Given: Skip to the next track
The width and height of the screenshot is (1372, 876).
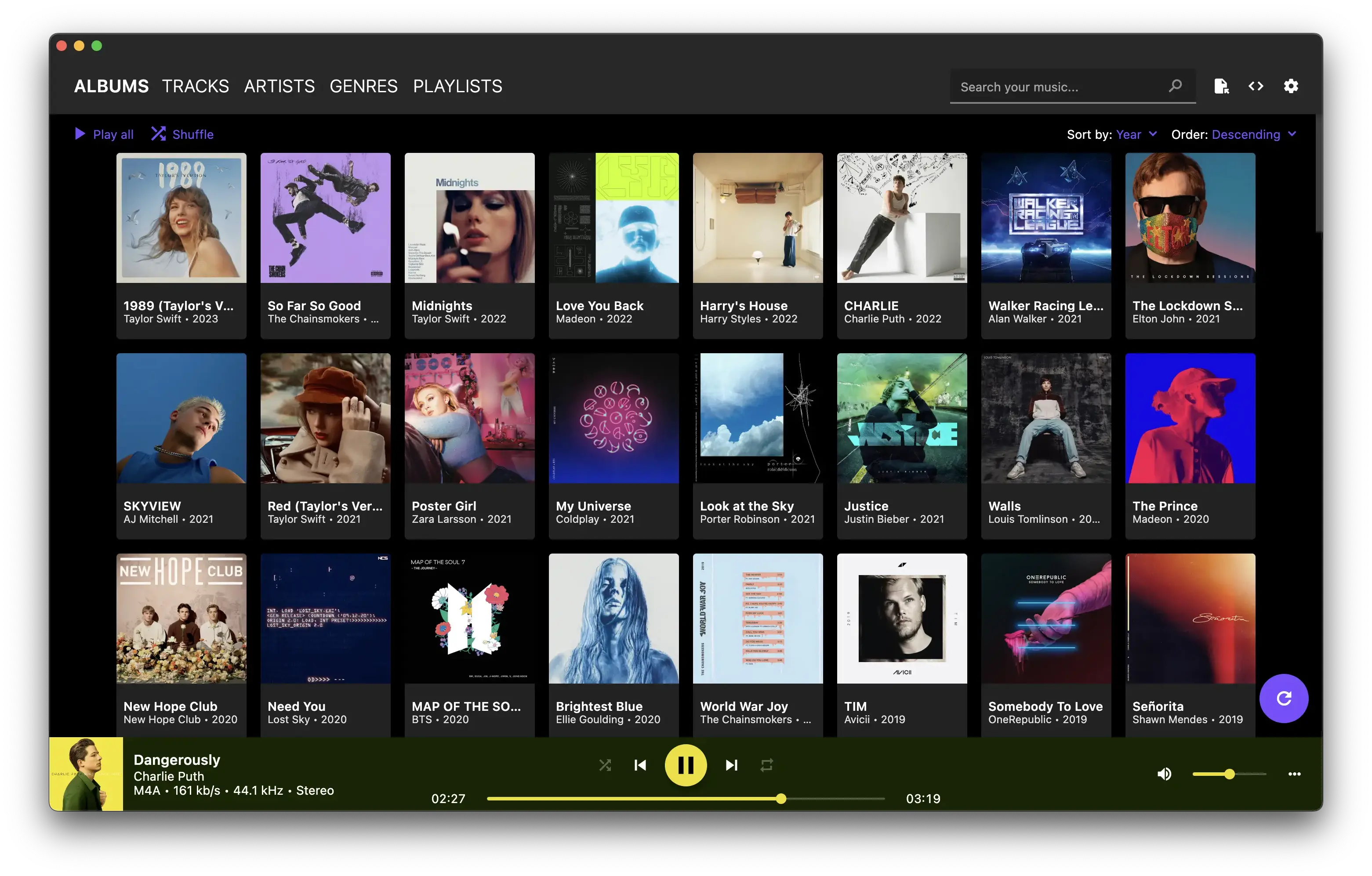Looking at the screenshot, I should point(732,765).
